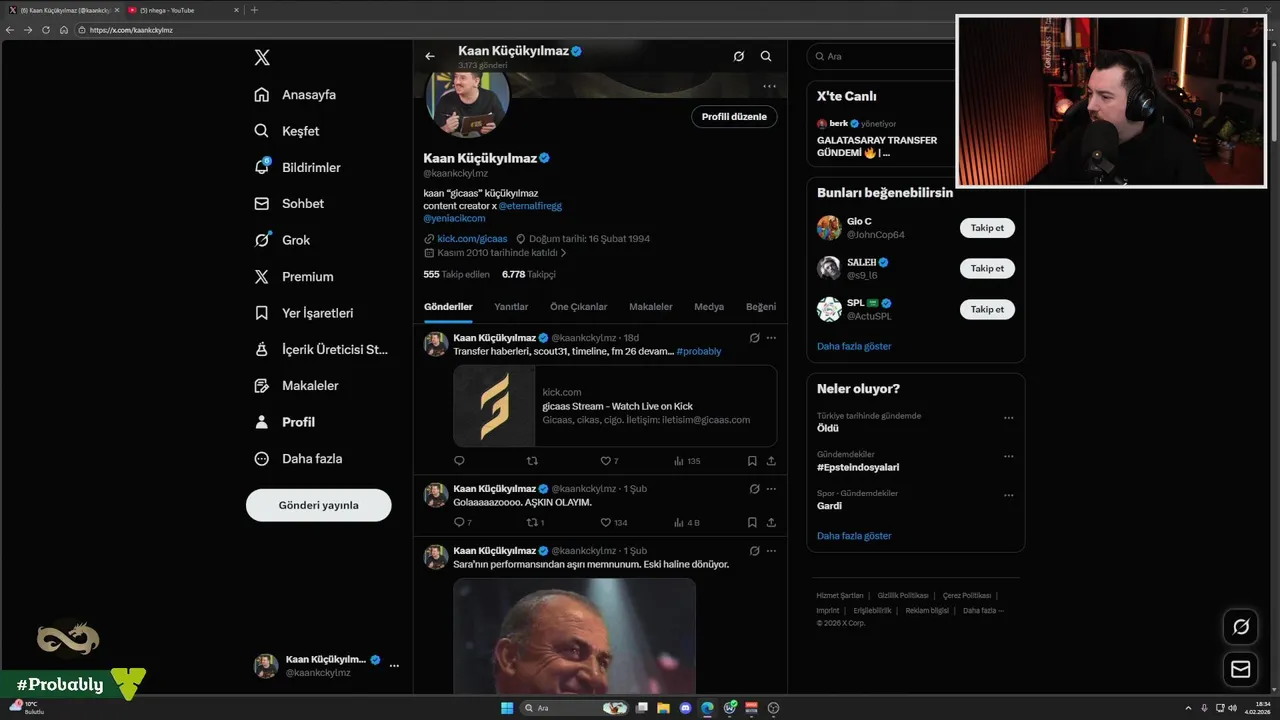Click Daha fazla göster under trends

[x=854, y=536]
